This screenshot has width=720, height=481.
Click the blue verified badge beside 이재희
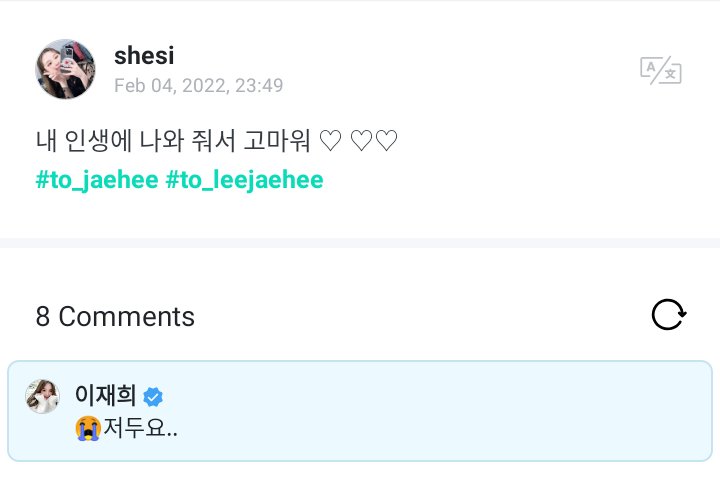[x=153, y=397]
